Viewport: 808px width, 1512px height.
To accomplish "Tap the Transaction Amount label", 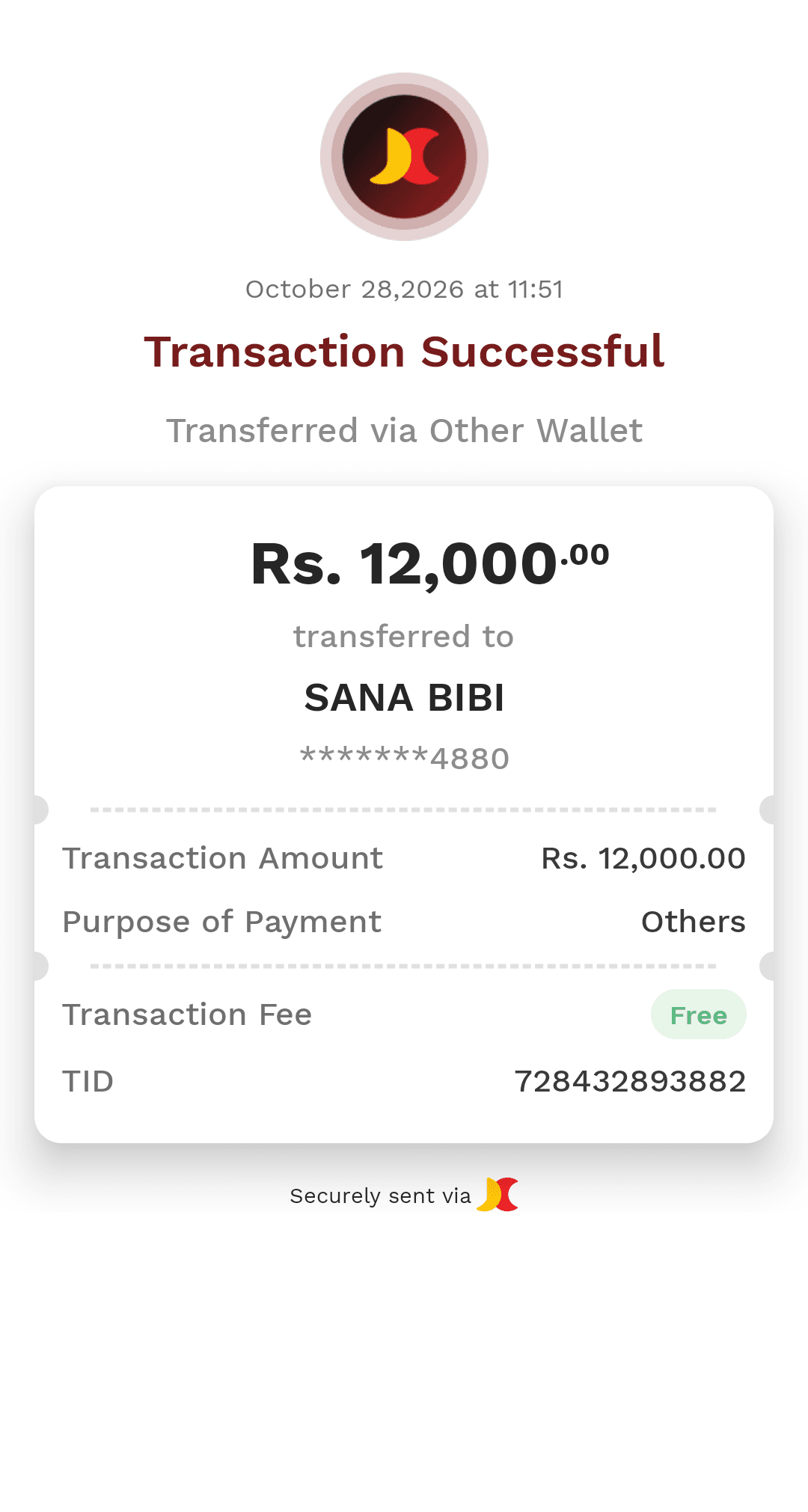I will (x=223, y=858).
